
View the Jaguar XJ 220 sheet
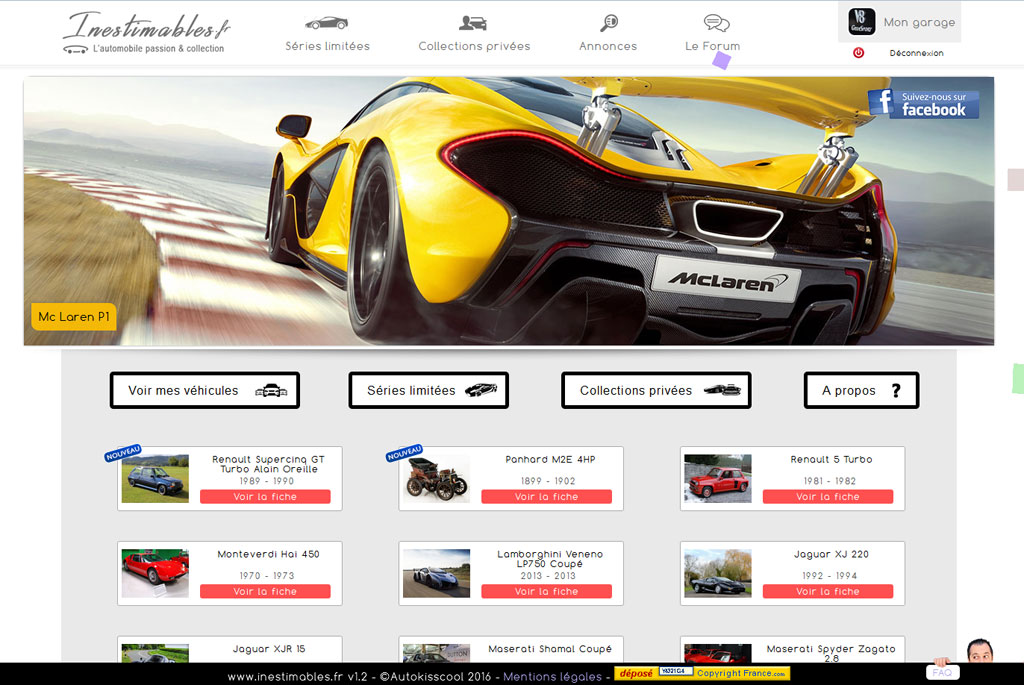point(828,592)
